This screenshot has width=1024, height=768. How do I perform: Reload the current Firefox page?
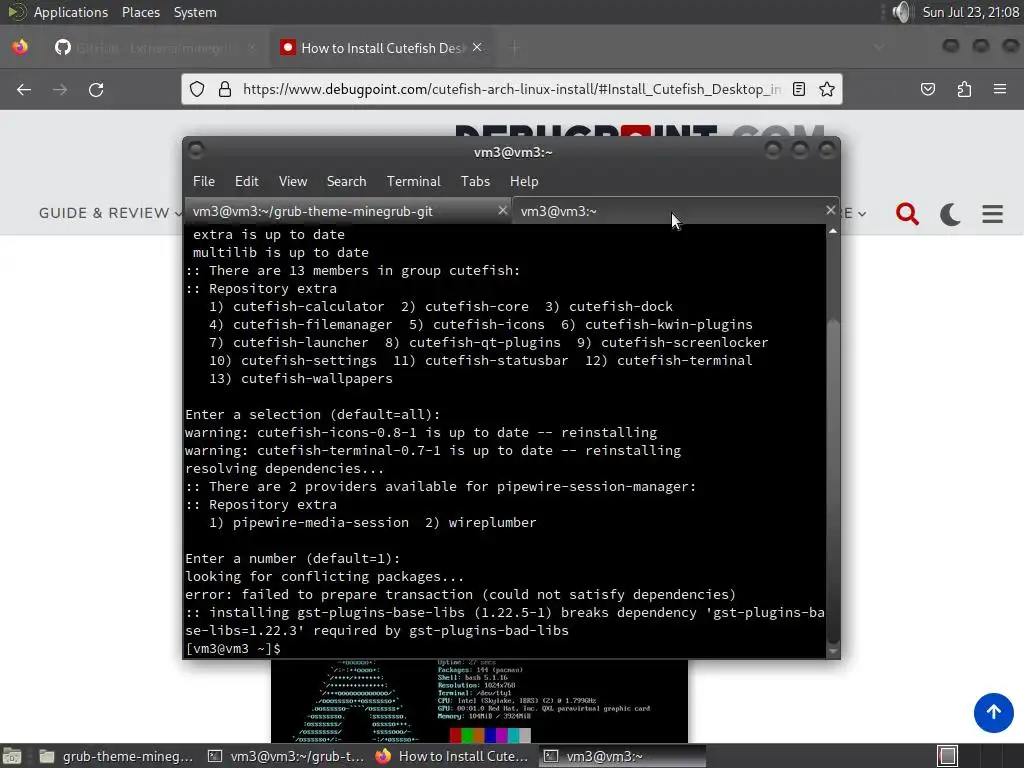click(96, 89)
